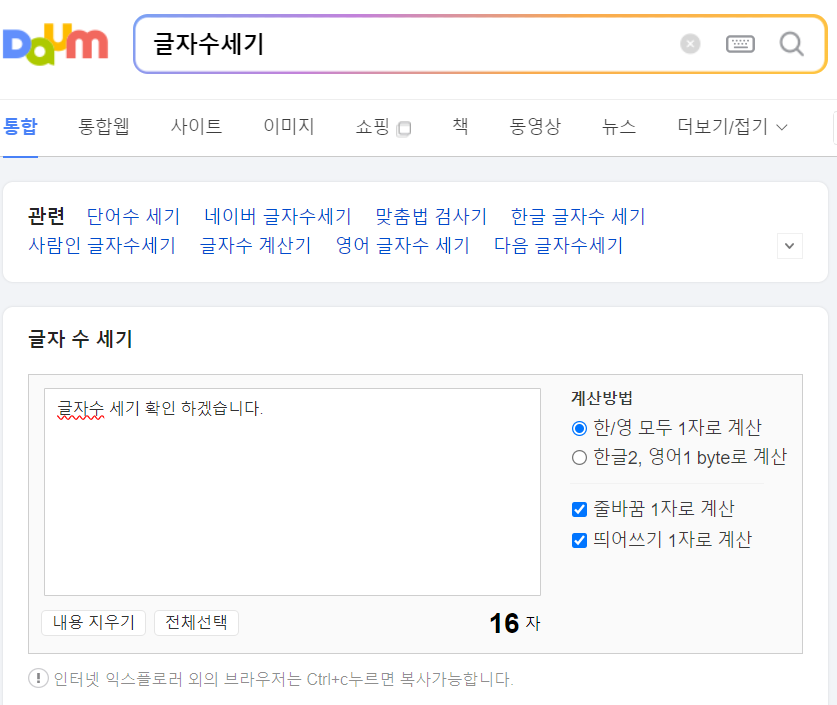837x705 pixels.
Task: Switch to the 이미지 tab
Action: pyautogui.click(x=288, y=127)
